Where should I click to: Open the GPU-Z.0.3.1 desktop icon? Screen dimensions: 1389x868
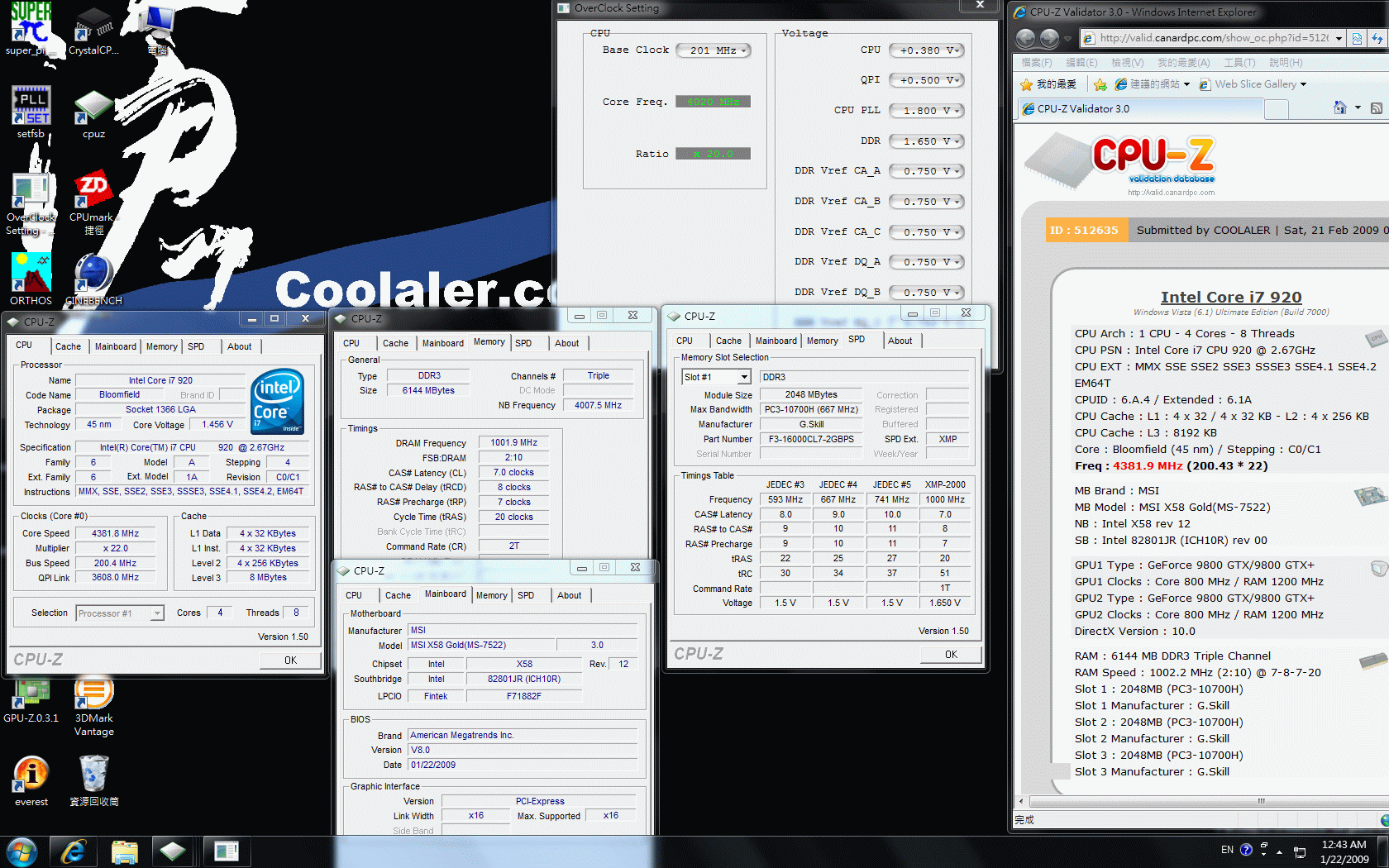click(x=31, y=694)
